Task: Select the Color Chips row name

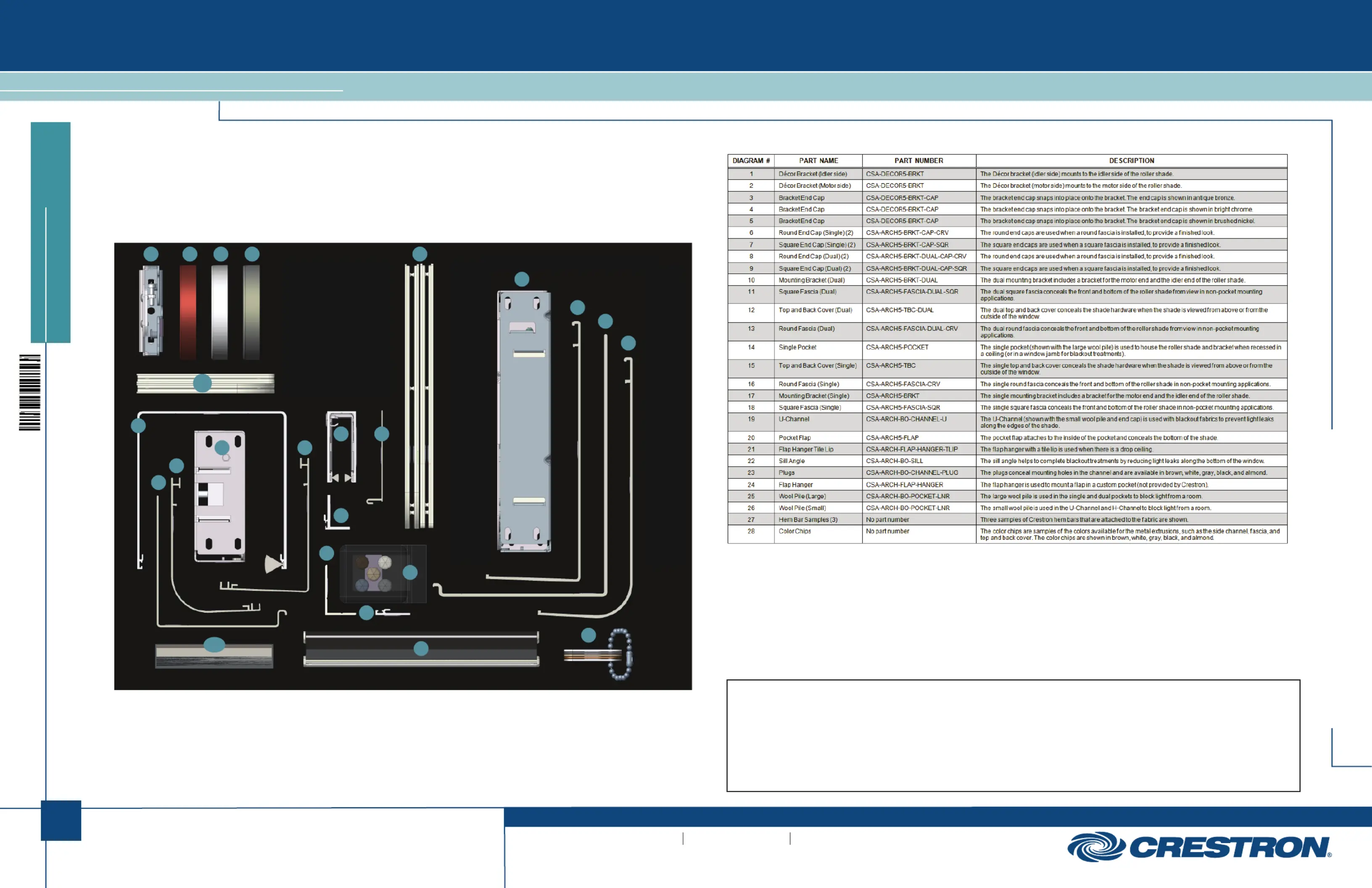Action: 794,531
